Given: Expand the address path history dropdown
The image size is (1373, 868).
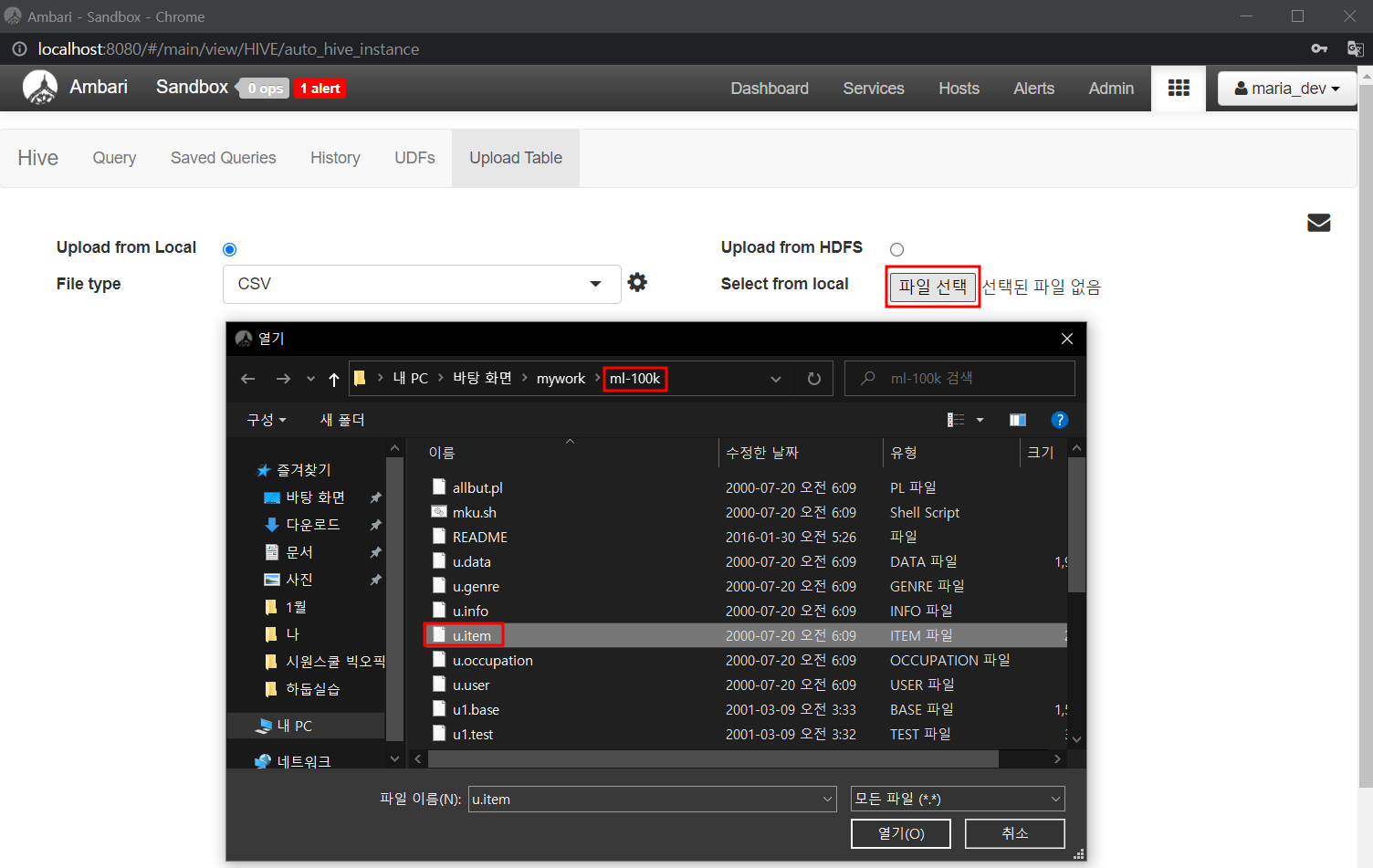Looking at the screenshot, I should 776,379.
